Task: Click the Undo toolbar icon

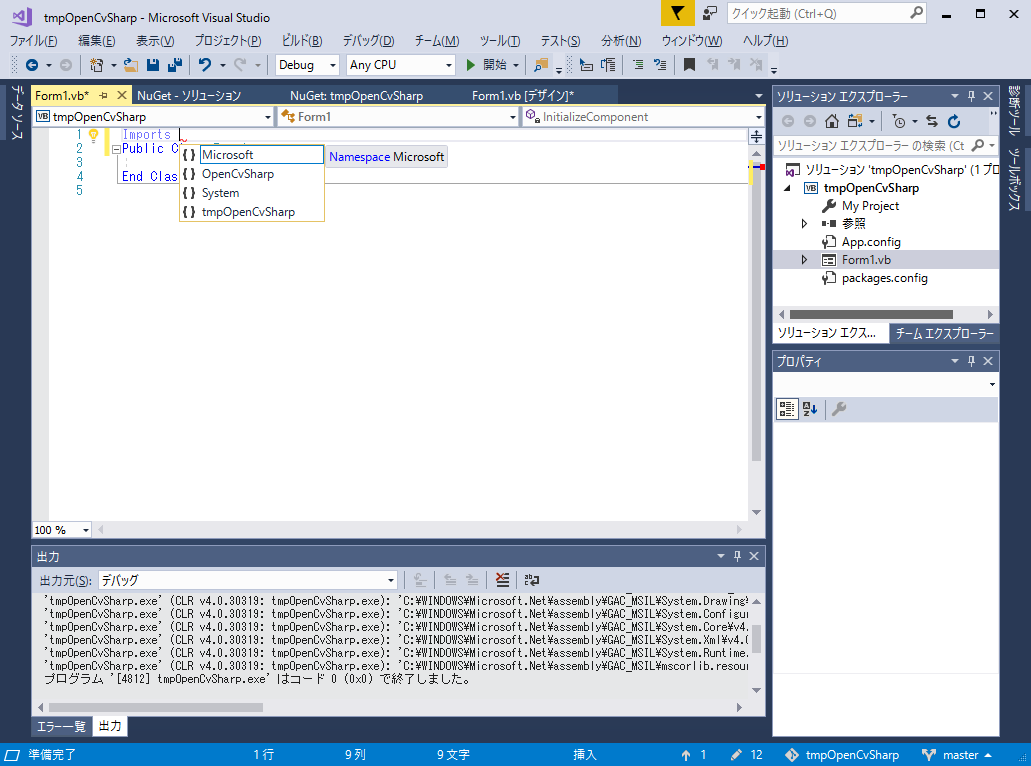Action: (205, 64)
